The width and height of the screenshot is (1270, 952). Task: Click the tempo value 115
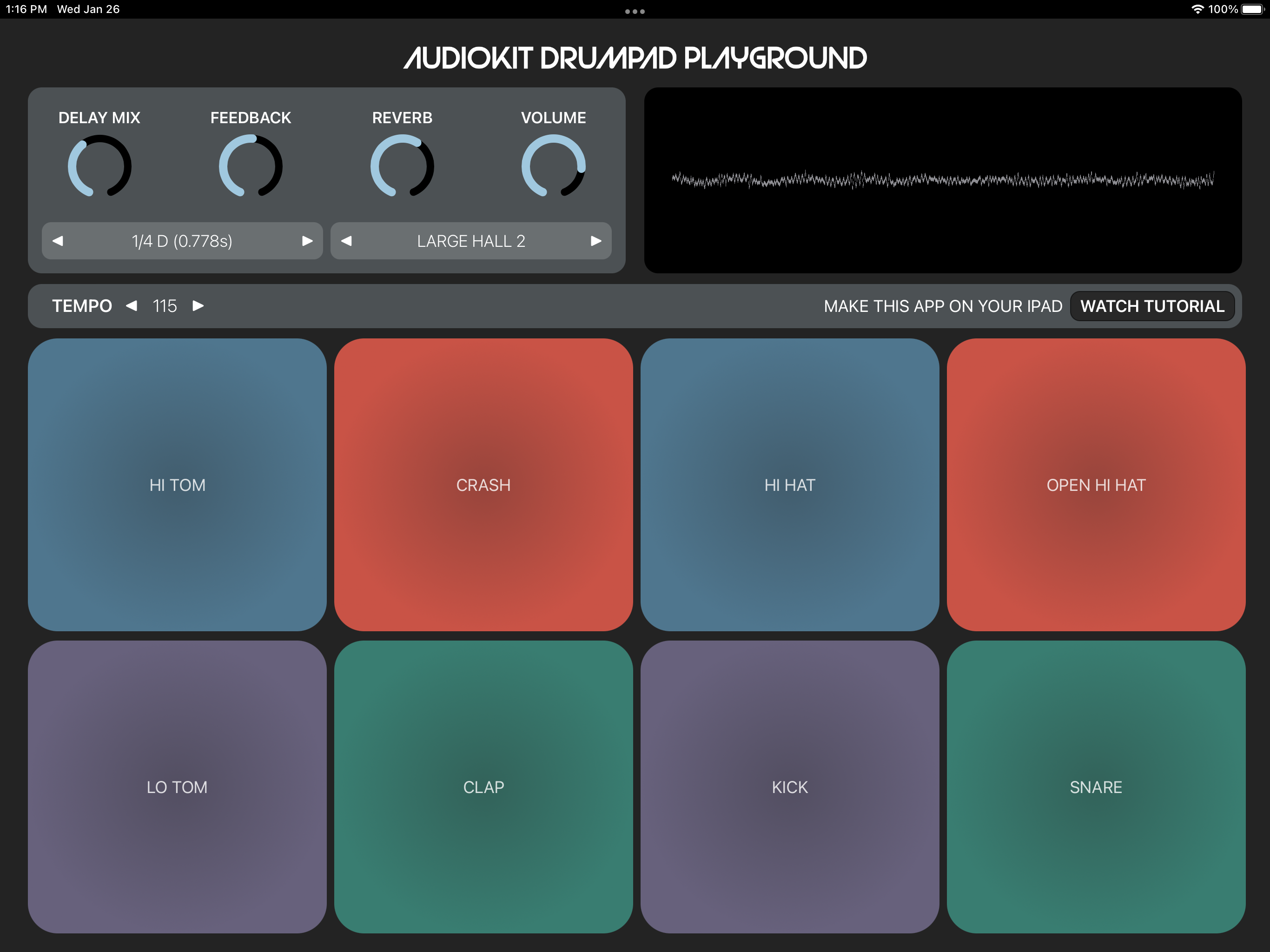point(165,306)
